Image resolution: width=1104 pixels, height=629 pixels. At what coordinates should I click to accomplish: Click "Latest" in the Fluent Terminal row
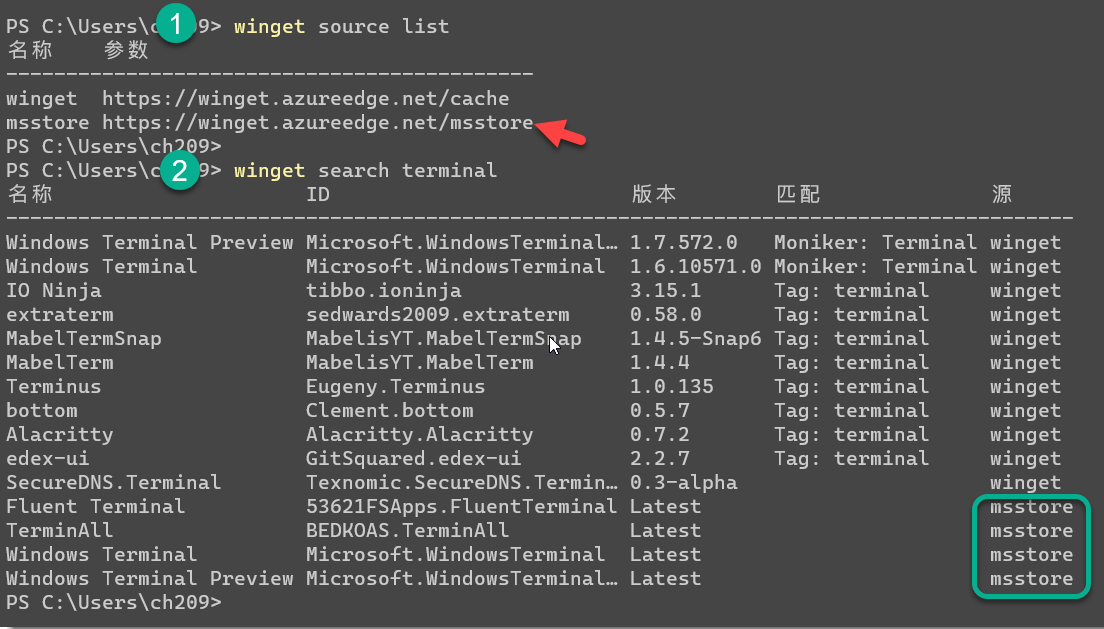click(665, 506)
